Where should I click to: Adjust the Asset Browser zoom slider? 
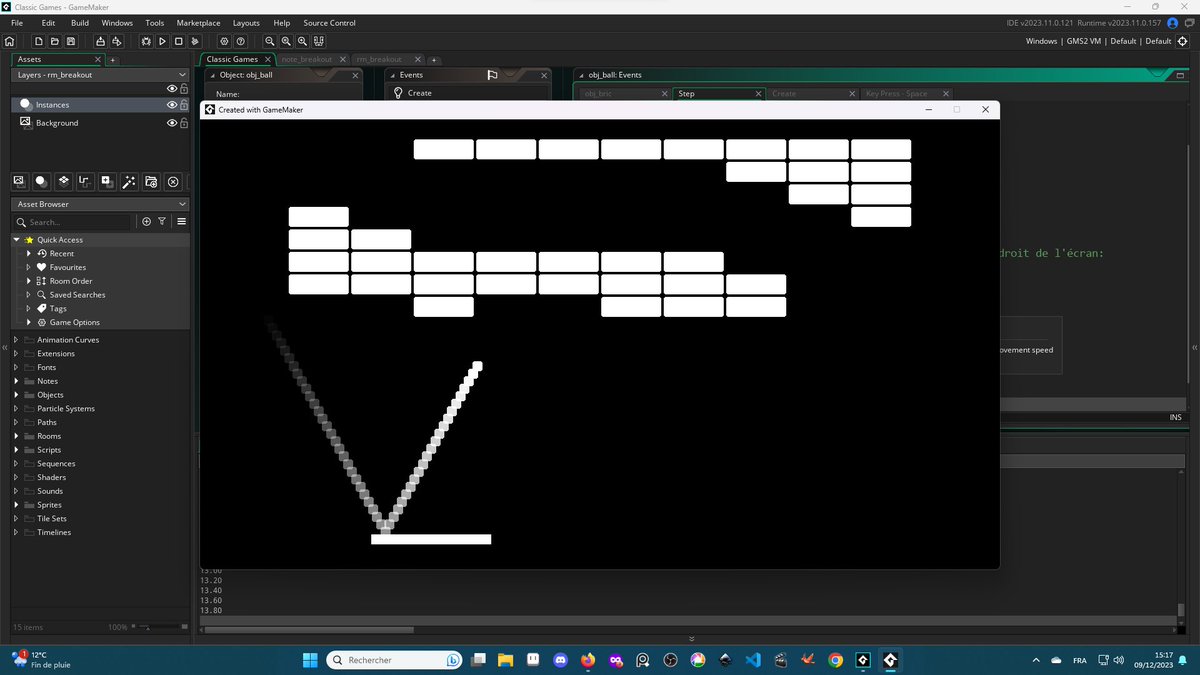point(158,627)
